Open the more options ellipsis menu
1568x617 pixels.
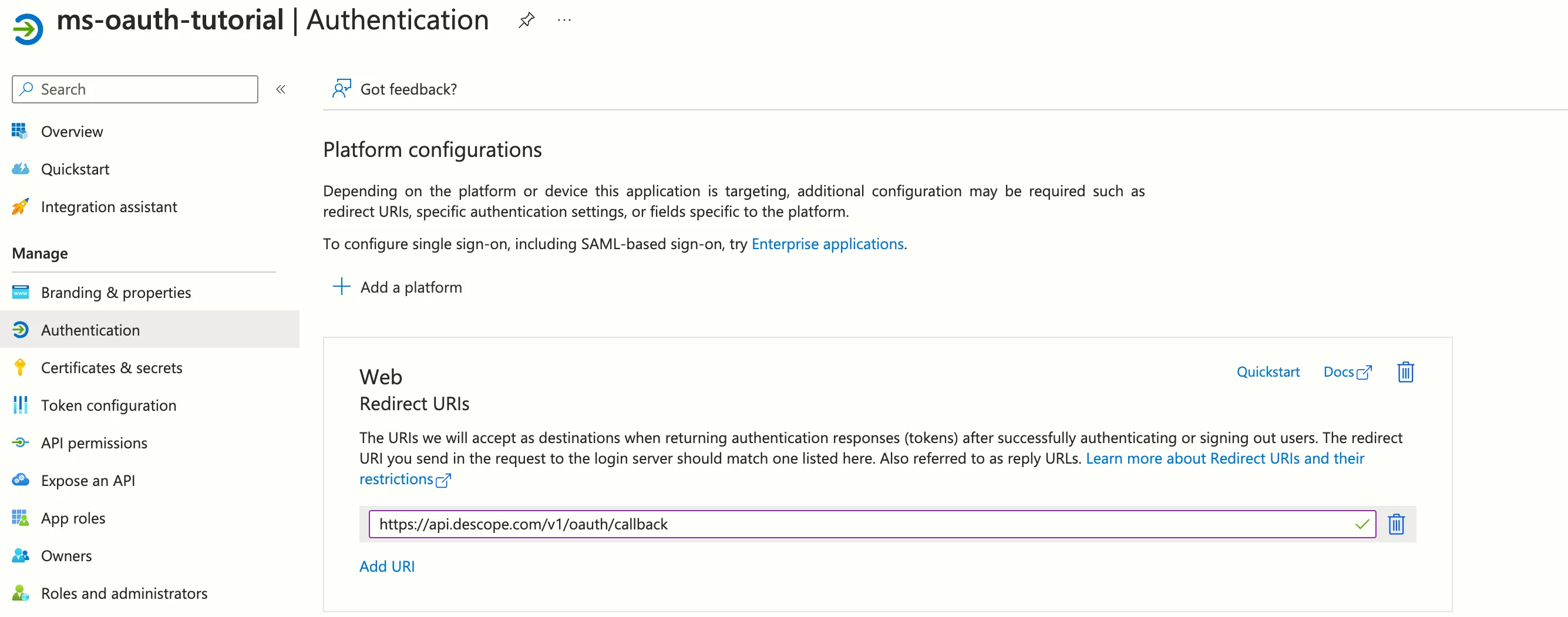(564, 19)
